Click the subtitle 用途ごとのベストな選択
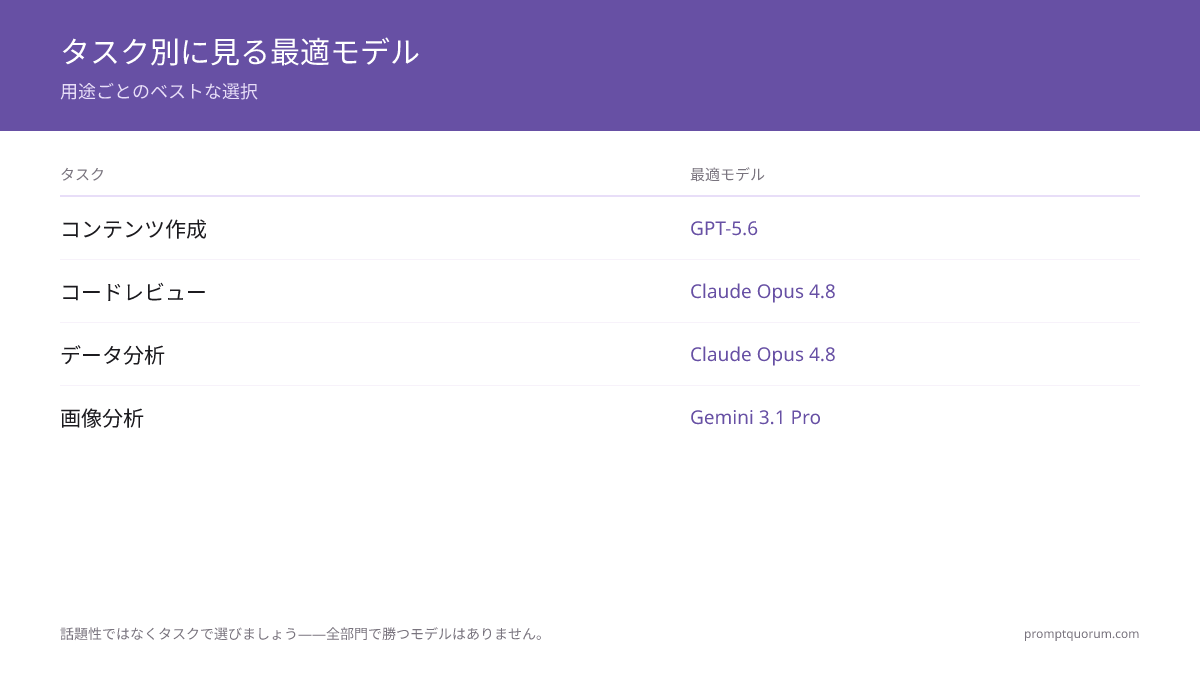This screenshot has height=675, width=1200. coord(159,91)
